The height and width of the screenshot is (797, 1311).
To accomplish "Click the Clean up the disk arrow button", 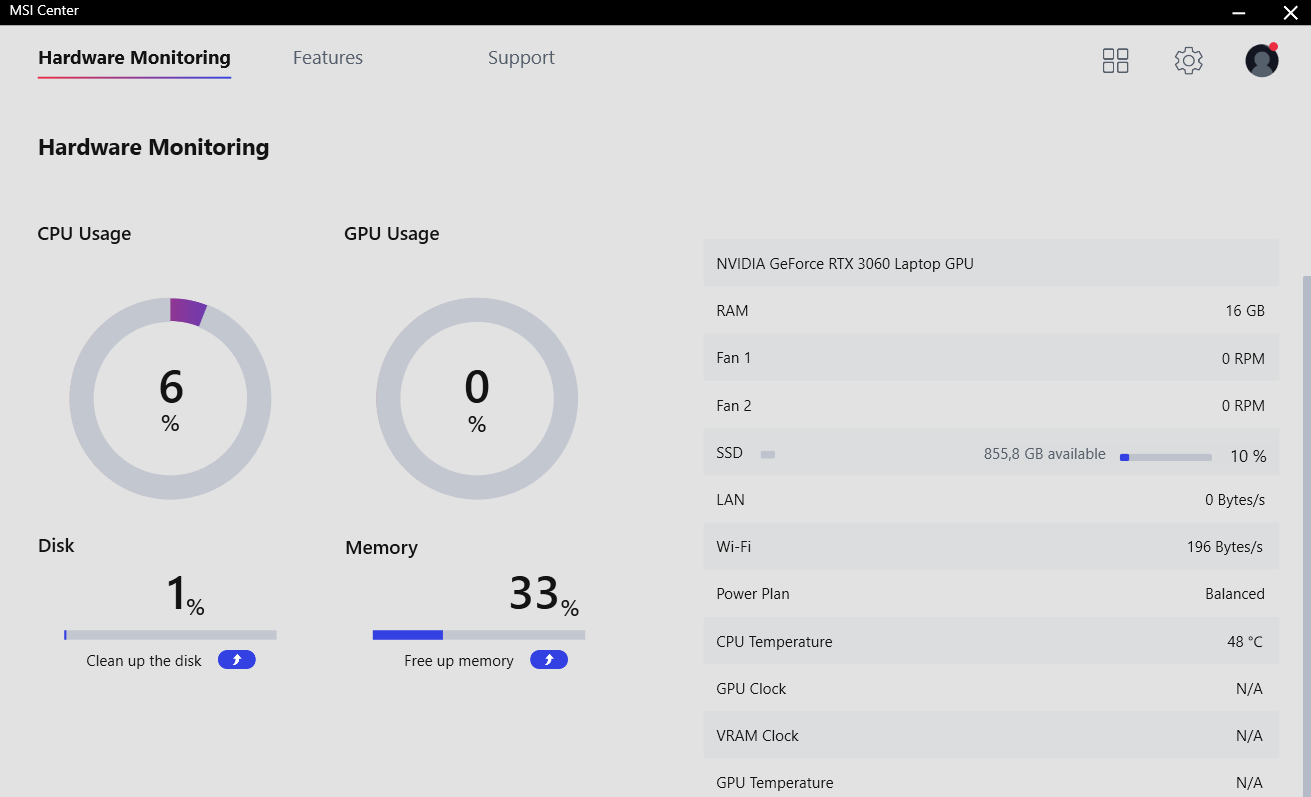I will pos(237,660).
